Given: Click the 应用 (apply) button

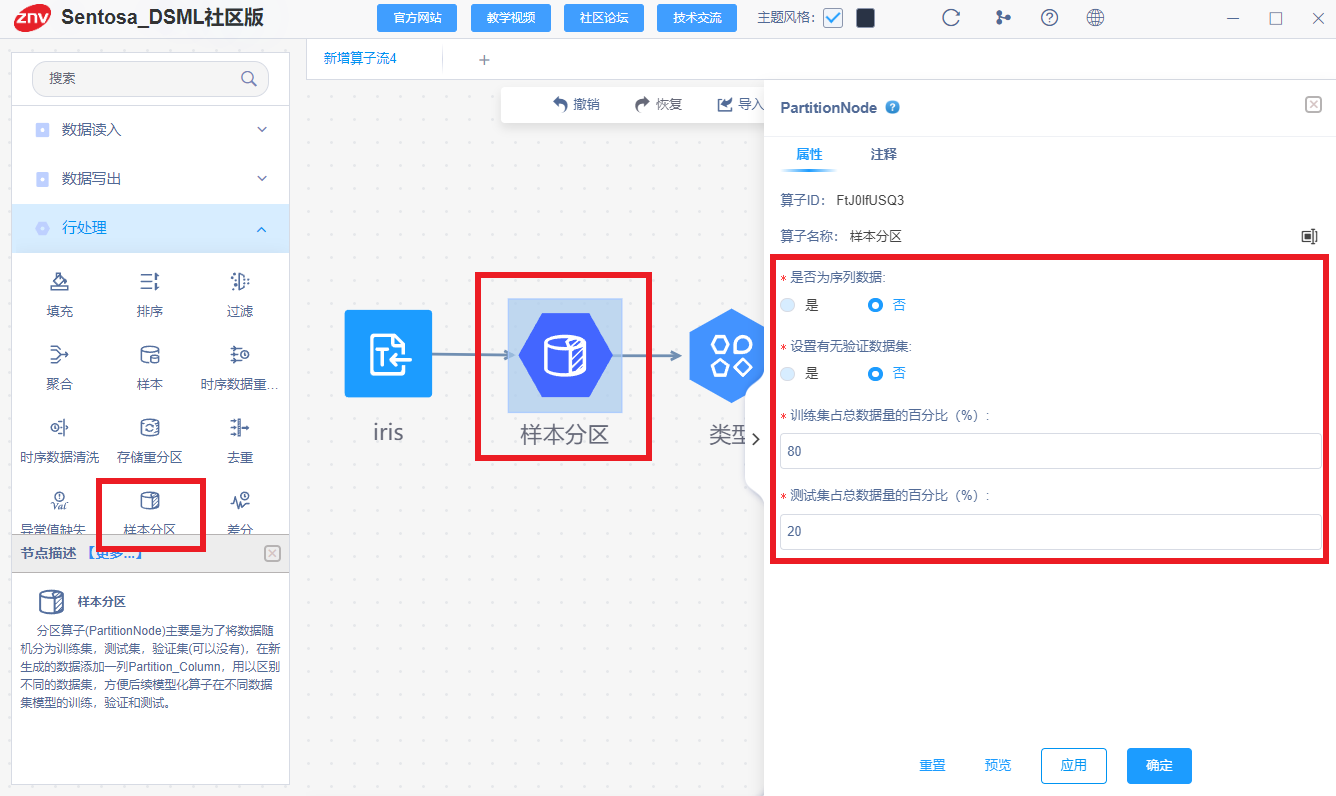Looking at the screenshot, I should pos(1074,765).
